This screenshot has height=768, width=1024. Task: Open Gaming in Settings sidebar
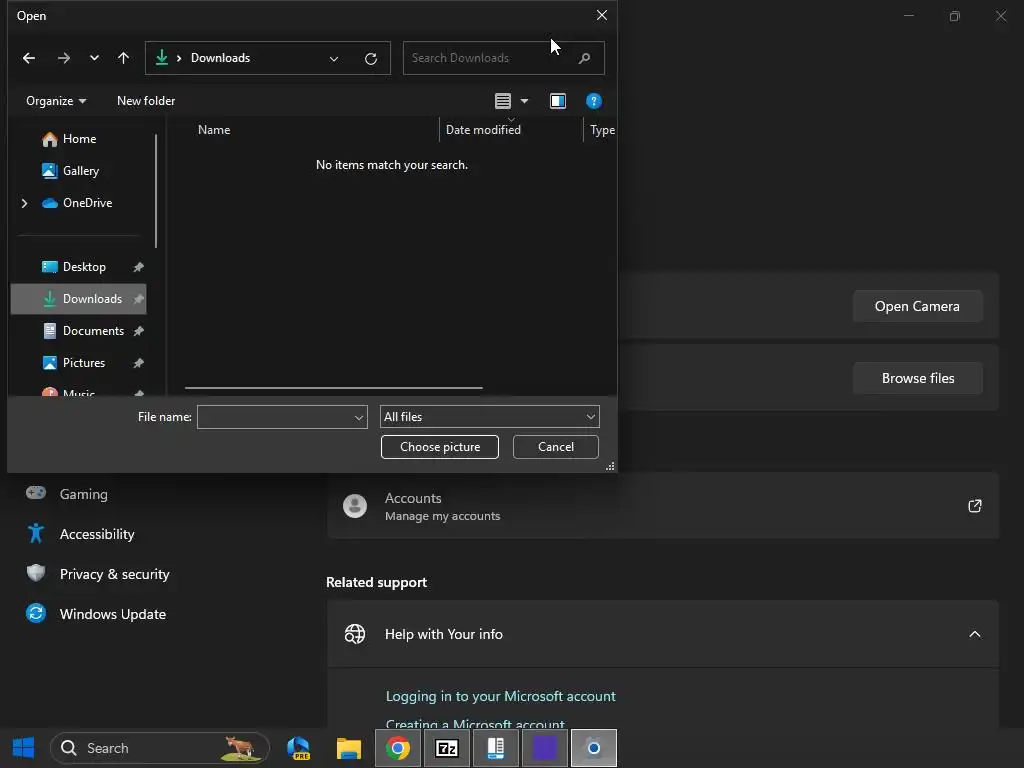84,494
